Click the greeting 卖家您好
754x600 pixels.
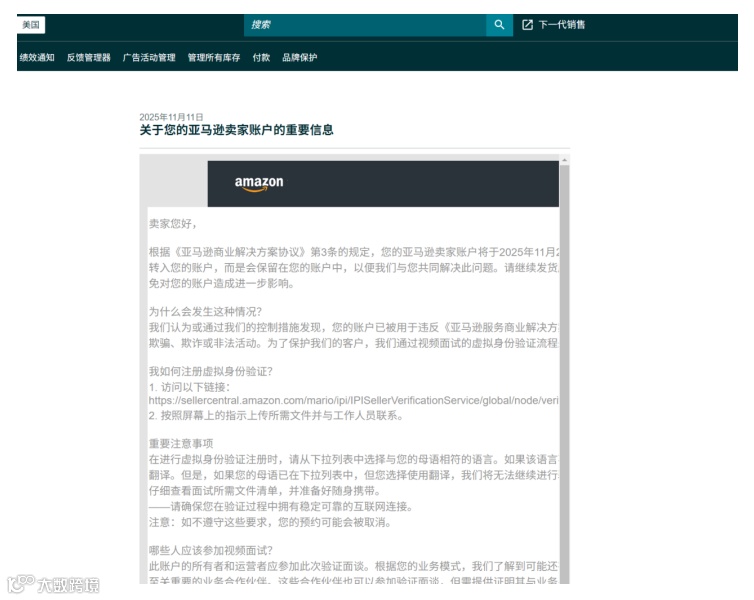pyautogui.click(x=173, y=224)
